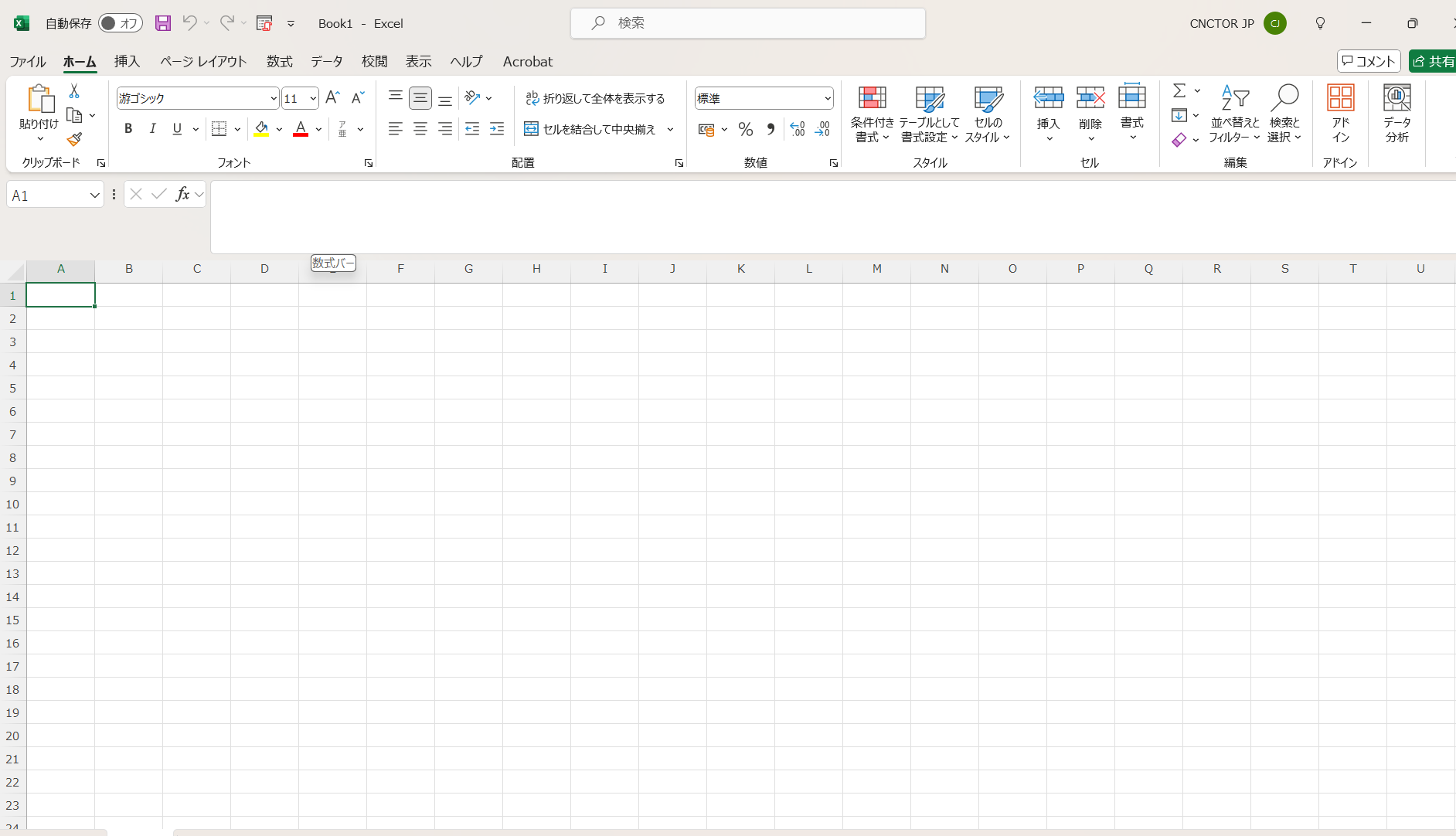Screen dimensions: 1456x836
Task: Click the format painter brush icon
Action: tap(74, 140)
